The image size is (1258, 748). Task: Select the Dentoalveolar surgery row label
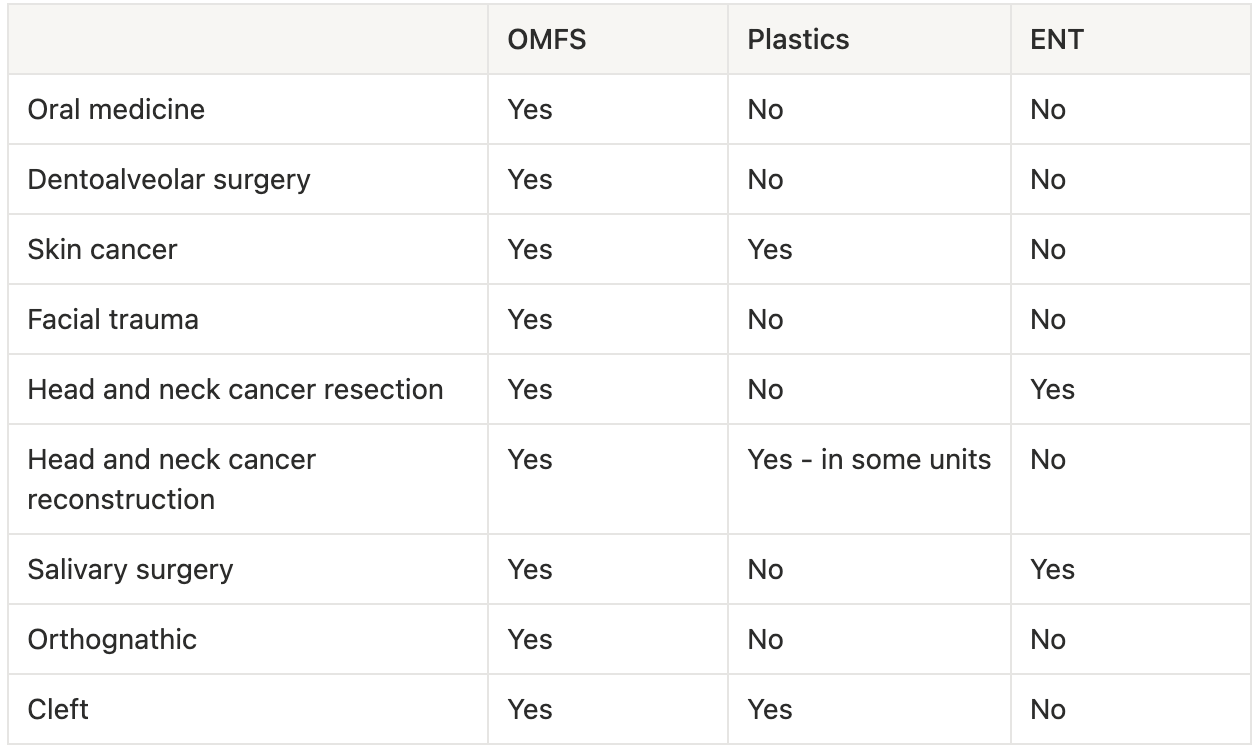pos(169,180)
